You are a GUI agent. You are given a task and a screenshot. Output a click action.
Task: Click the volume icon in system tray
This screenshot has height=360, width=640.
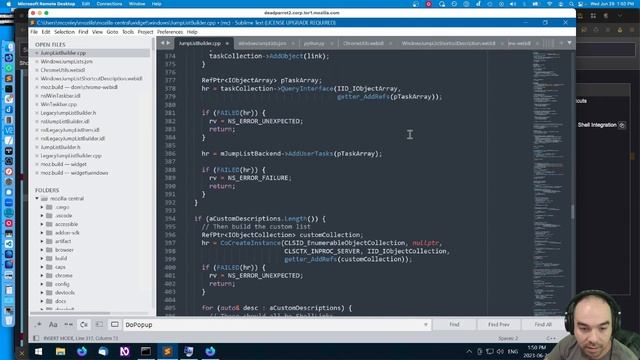click(500, 351)
